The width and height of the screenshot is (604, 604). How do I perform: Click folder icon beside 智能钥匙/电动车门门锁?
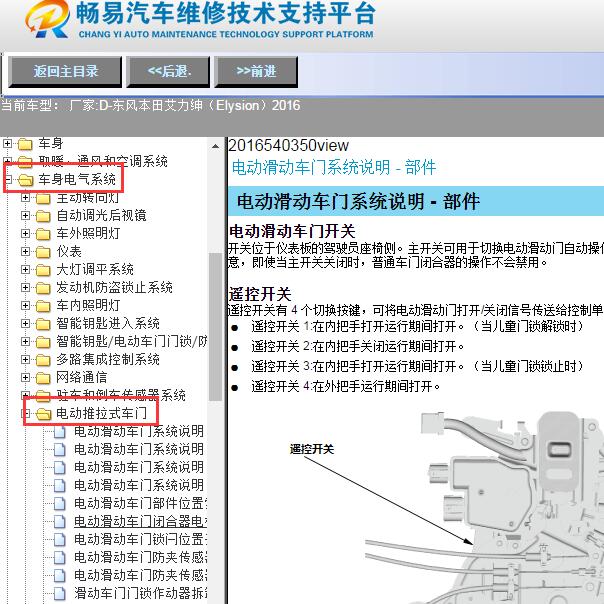[x=43, y=342]
